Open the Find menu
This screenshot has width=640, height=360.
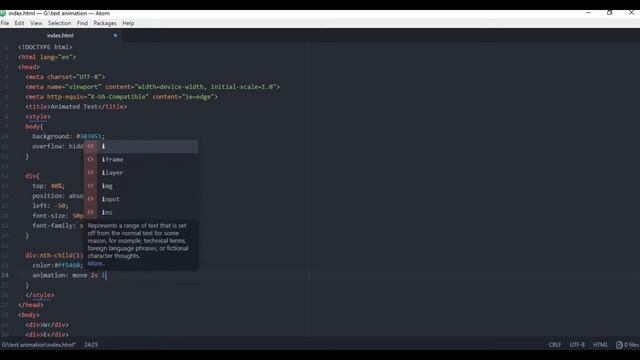point(82,23)
